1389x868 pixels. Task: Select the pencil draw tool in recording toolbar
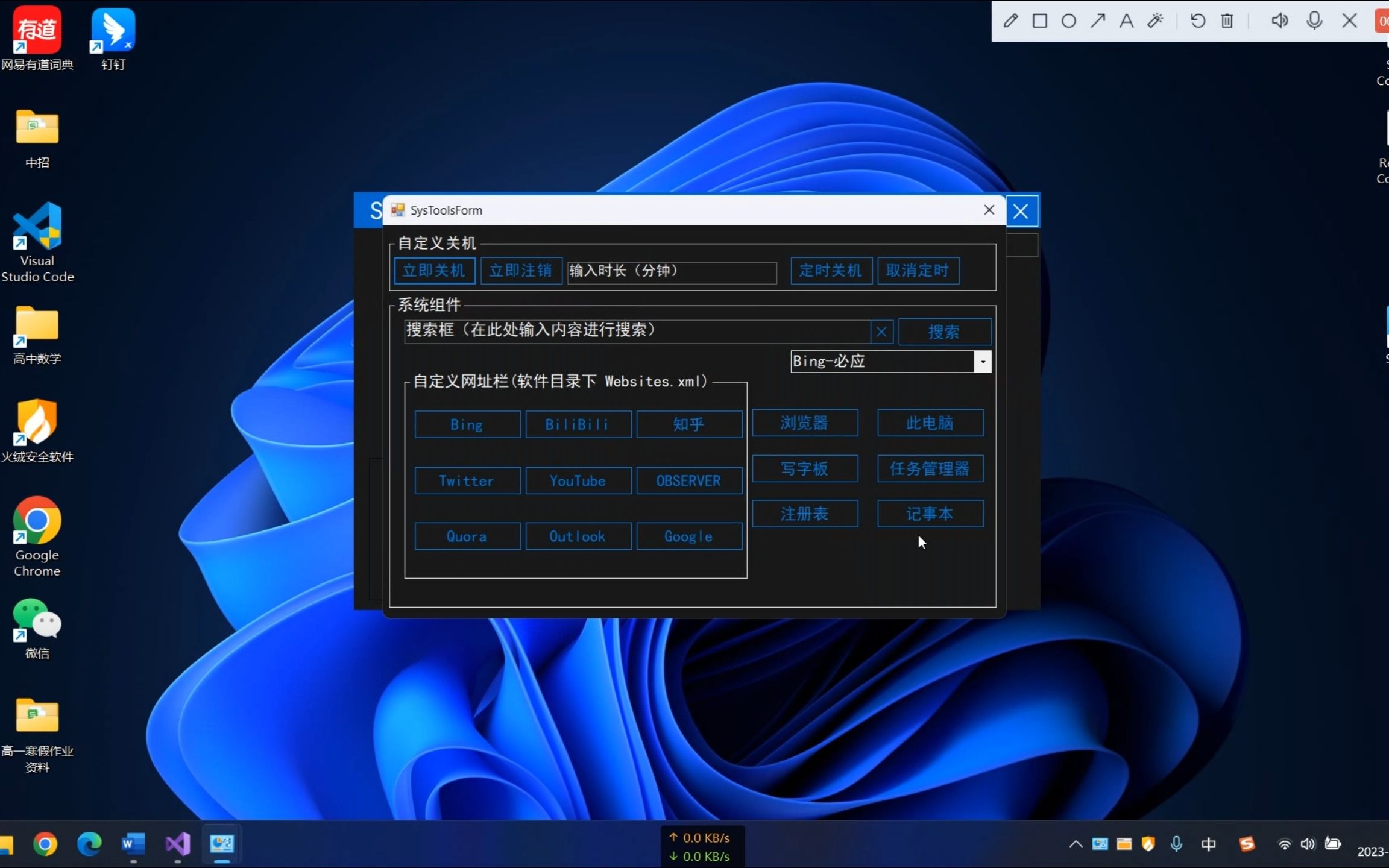tap(1010, 21)
